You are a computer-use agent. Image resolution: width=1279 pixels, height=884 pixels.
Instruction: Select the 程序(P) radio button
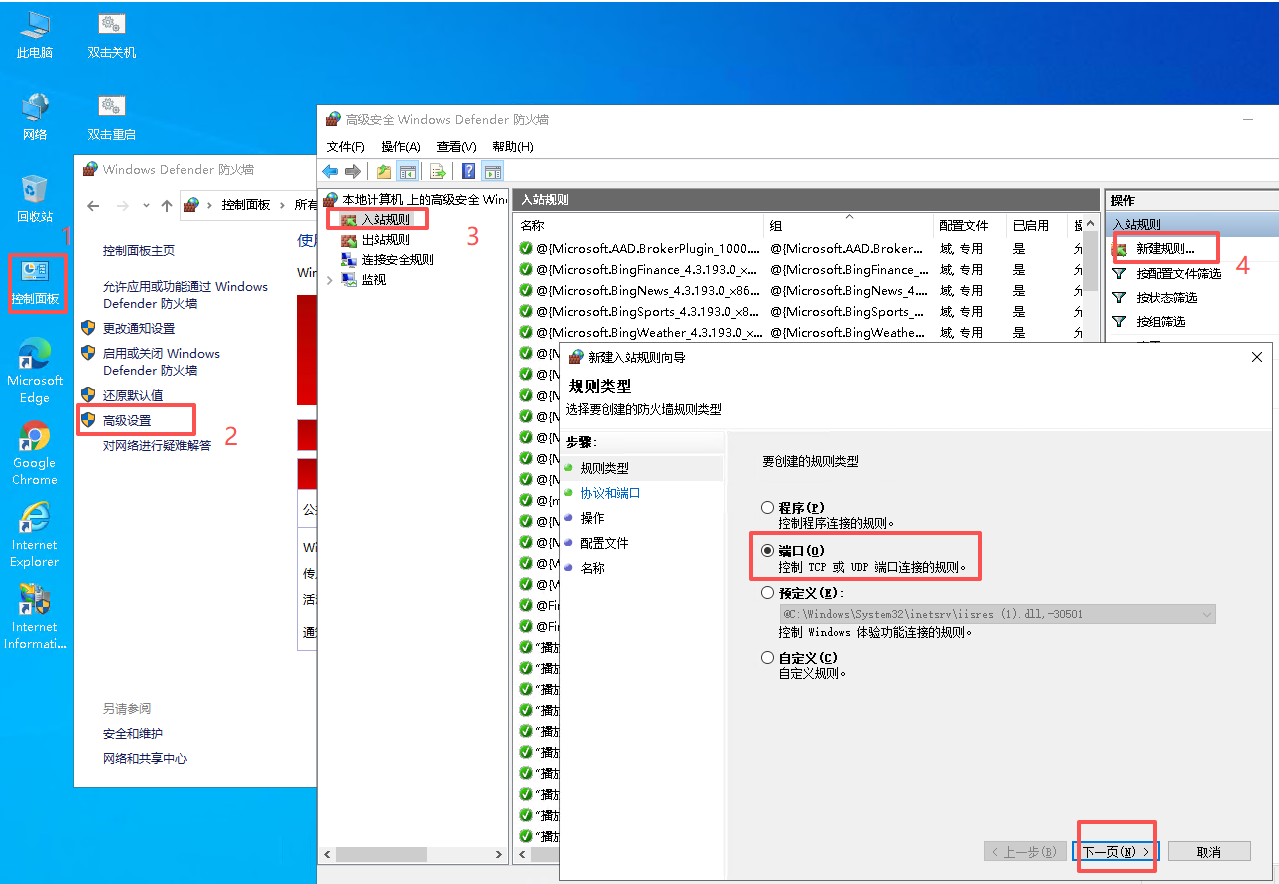coord(768,508)
